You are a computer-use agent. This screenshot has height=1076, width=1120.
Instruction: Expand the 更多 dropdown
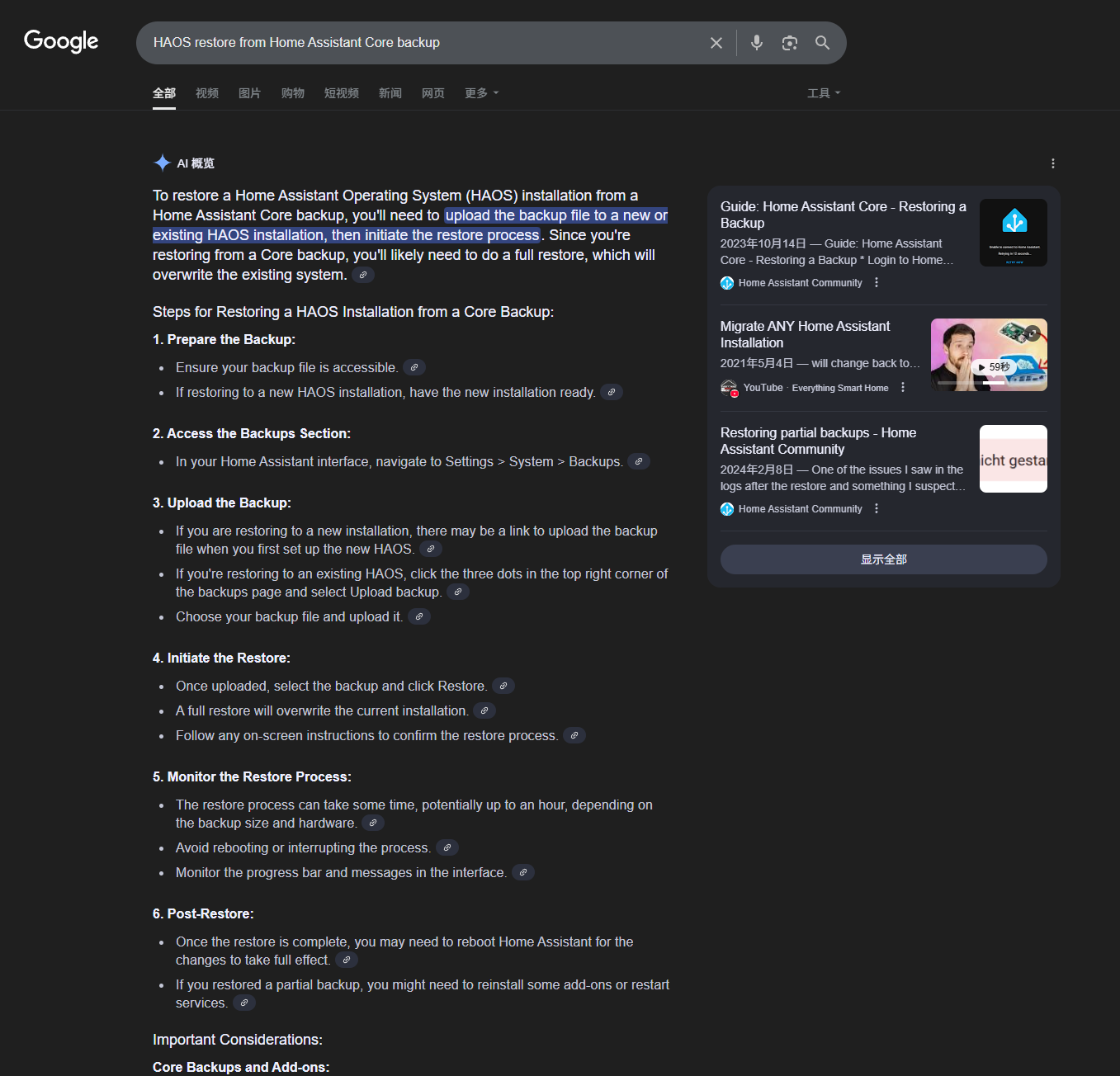click(482, 93)
